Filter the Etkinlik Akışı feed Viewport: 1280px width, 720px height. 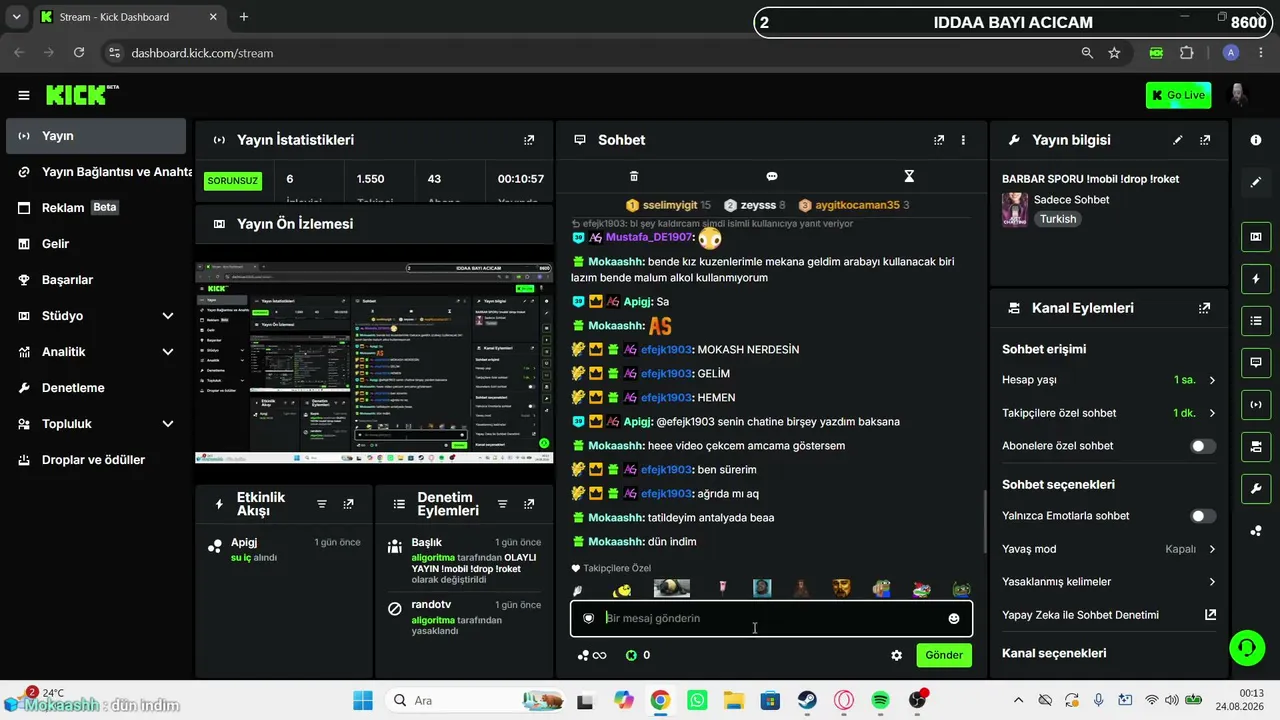coord(322,504)
